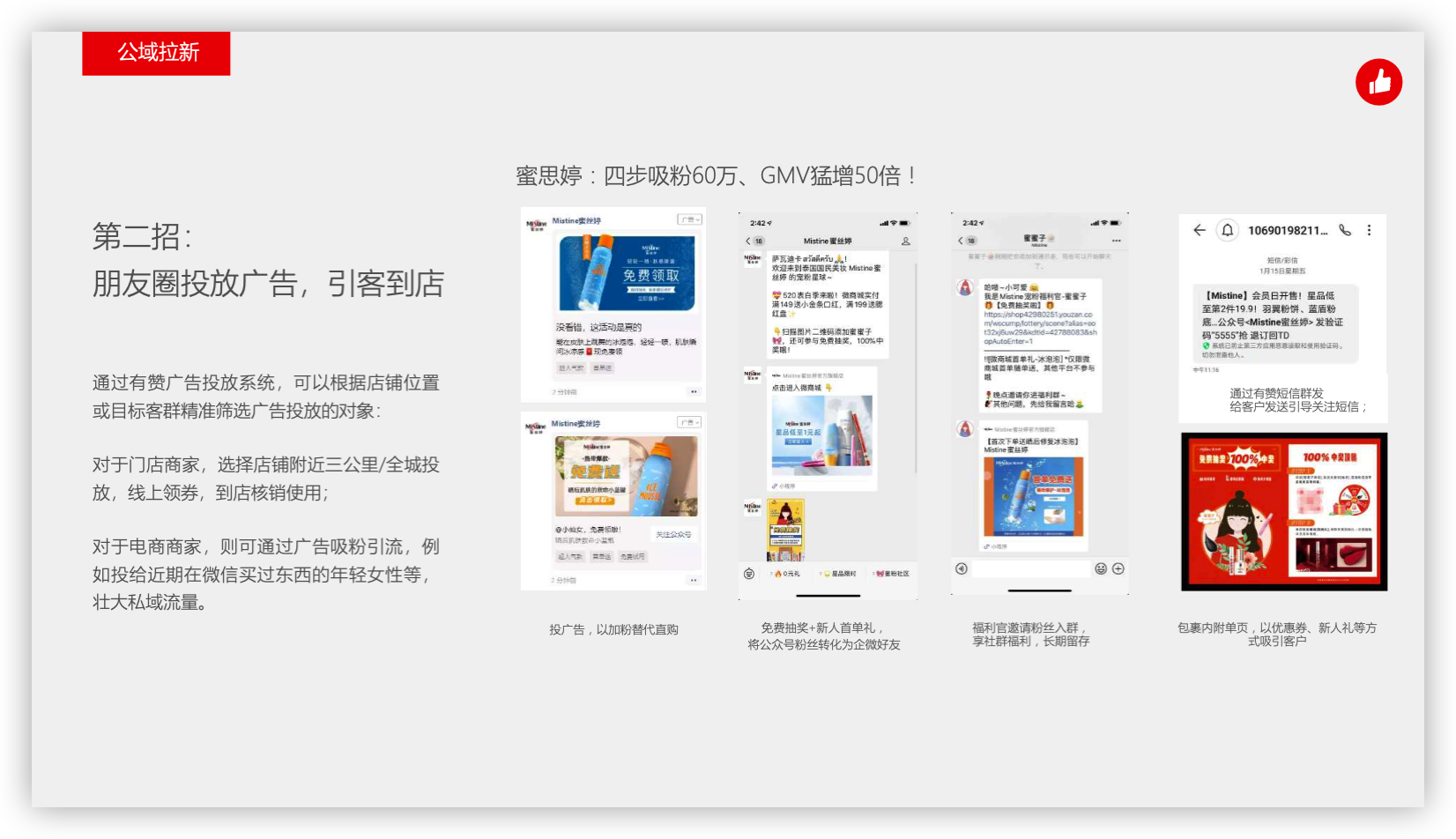
Task: Tap the voice input icon in 蜜蜜子 chat
Action: click(962, 568)
